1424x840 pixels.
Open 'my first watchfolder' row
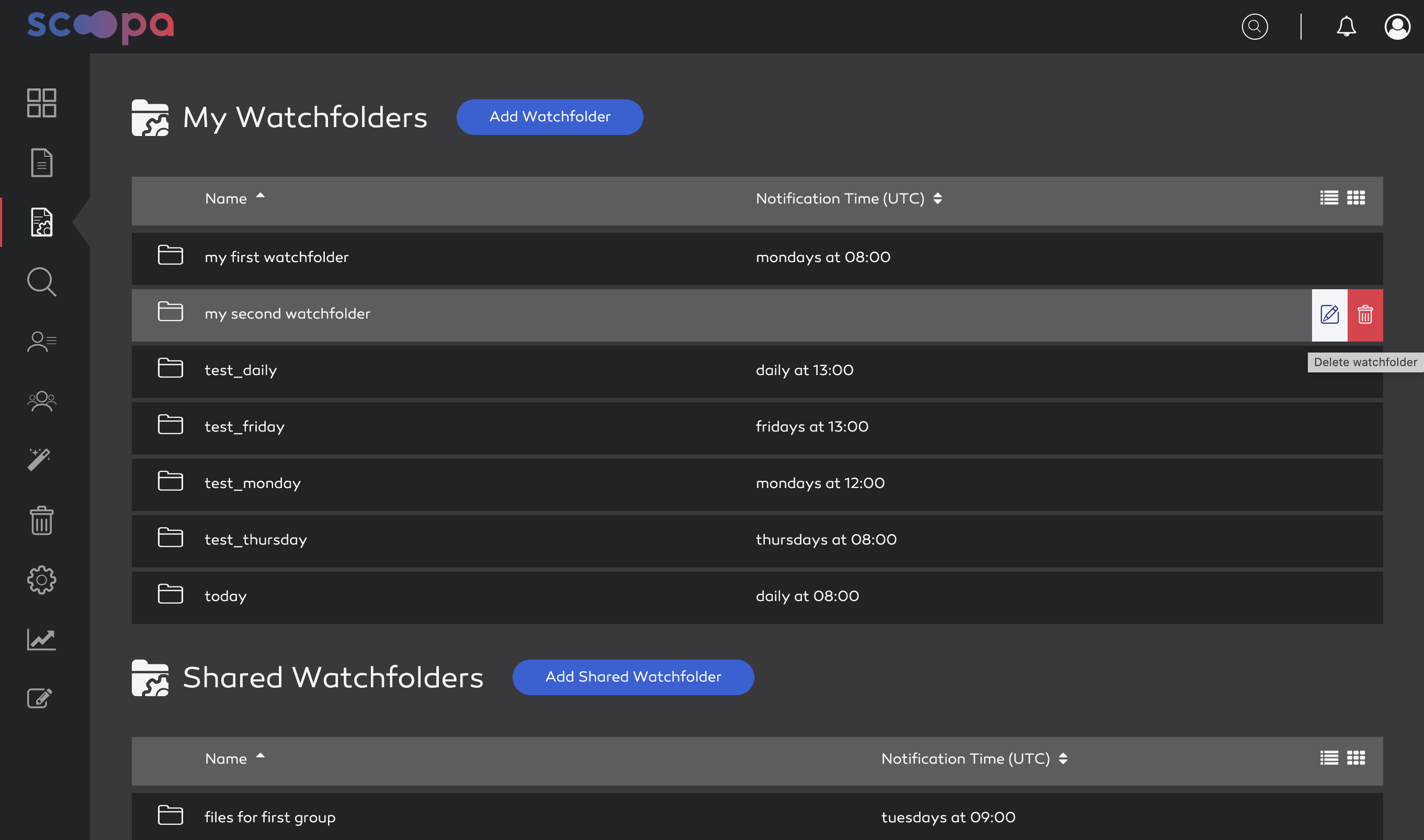(756, 259)
